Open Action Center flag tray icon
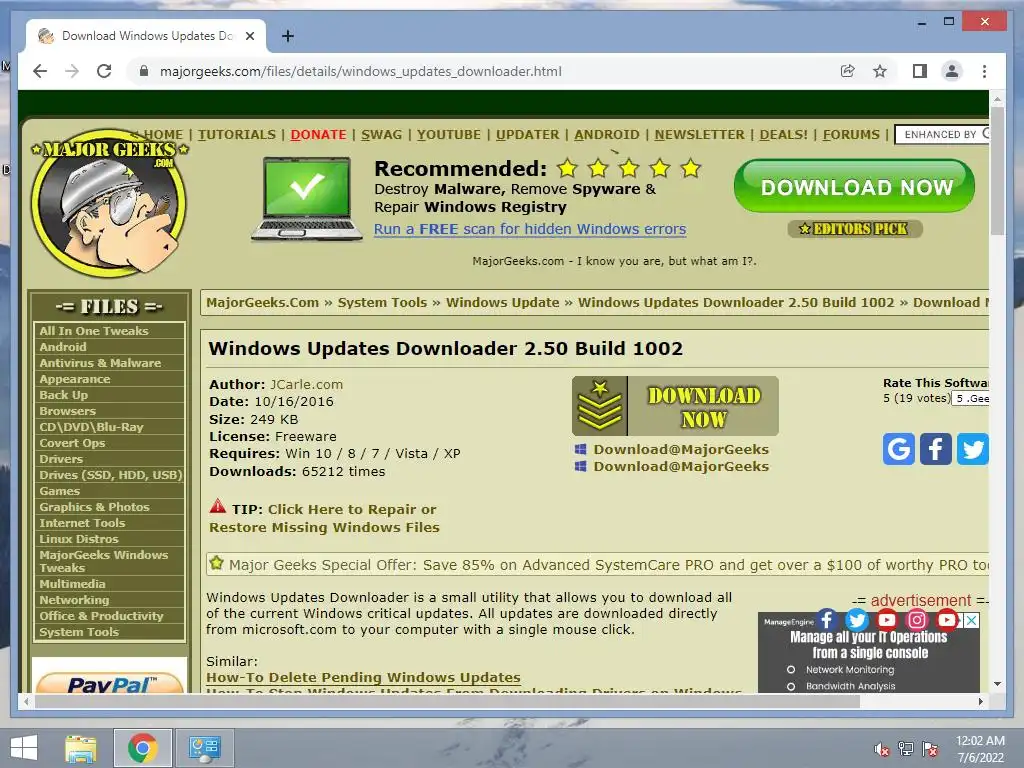 [x=929, y=749]
